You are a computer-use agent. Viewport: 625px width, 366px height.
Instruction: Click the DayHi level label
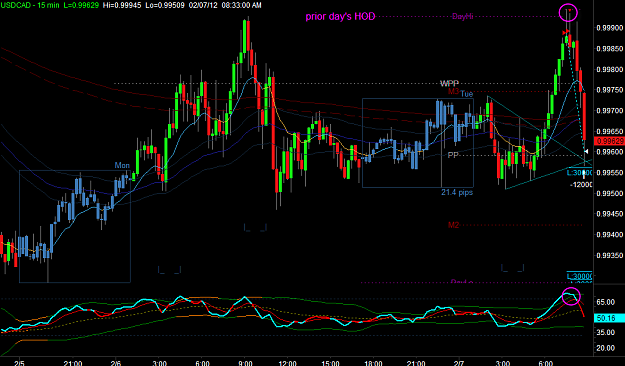[x=462, y=16]
